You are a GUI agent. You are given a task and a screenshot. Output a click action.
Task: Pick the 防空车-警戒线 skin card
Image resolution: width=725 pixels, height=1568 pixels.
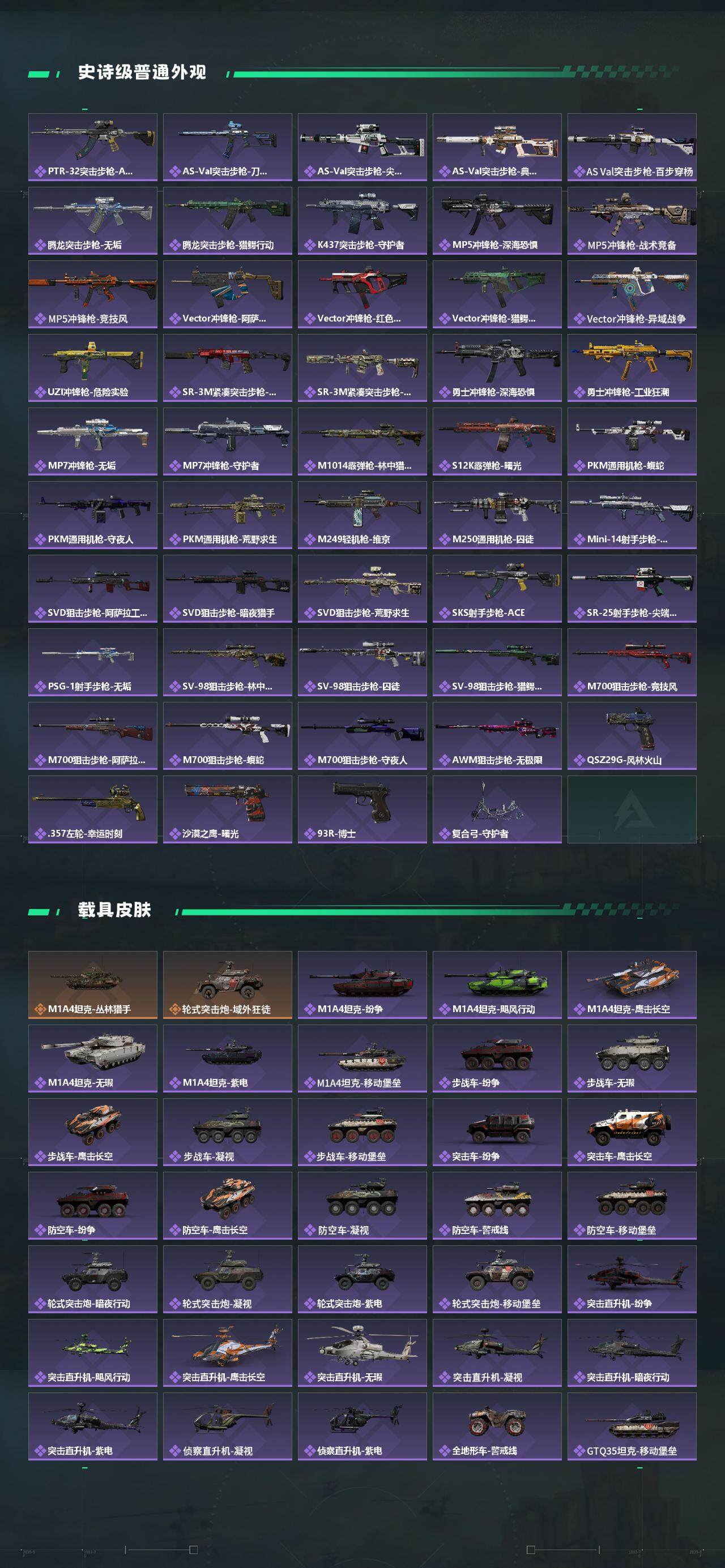click(x=497, y=1206)
